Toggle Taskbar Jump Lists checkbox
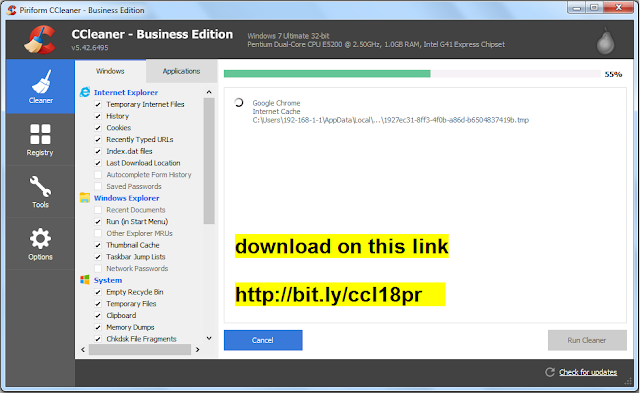This screenshot has height=393, width=640. 98,257
